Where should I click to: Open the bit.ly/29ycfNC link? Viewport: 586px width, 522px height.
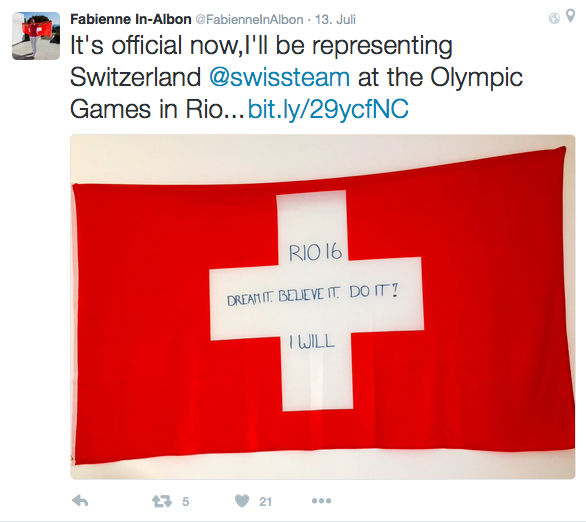click(x=328, y=109)
